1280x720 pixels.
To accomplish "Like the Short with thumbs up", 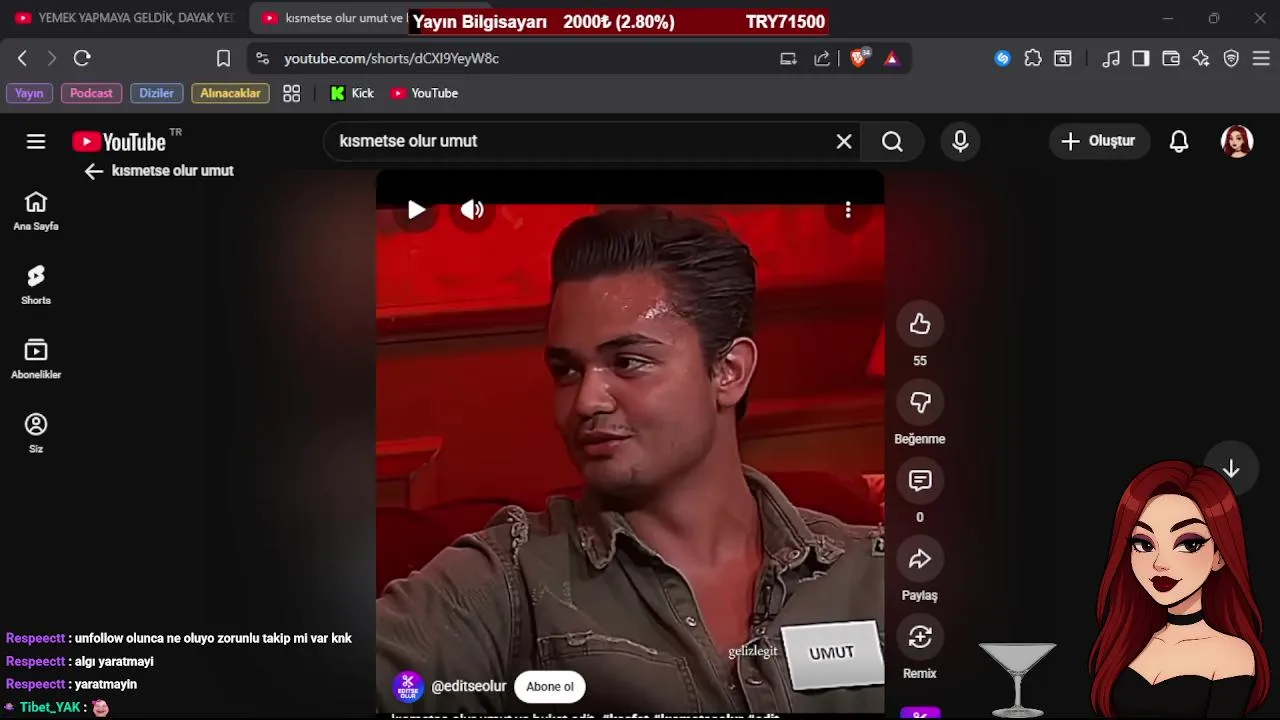I will 920,324.
